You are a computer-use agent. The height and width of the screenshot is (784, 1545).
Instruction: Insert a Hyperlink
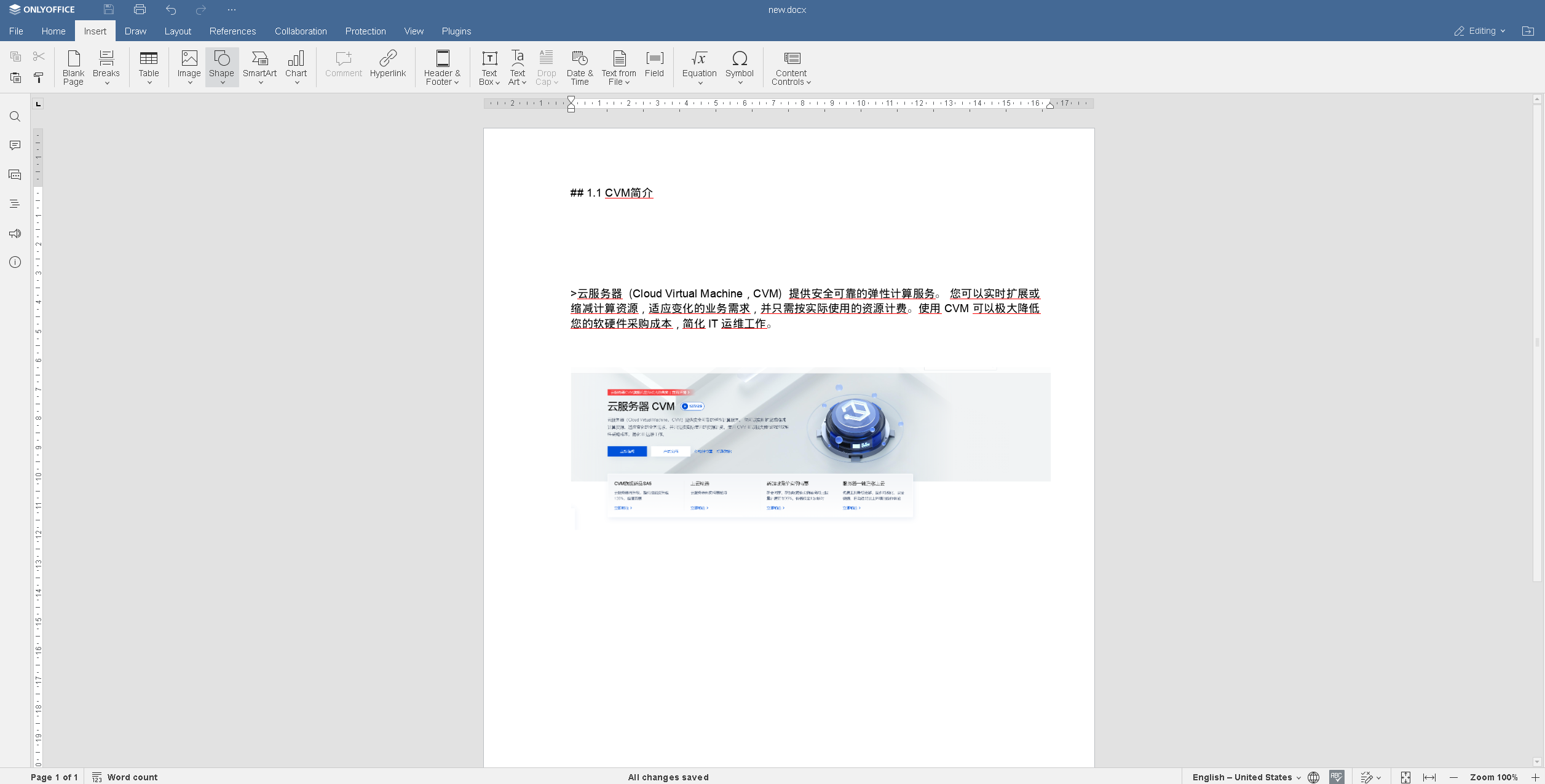point(387,64)
